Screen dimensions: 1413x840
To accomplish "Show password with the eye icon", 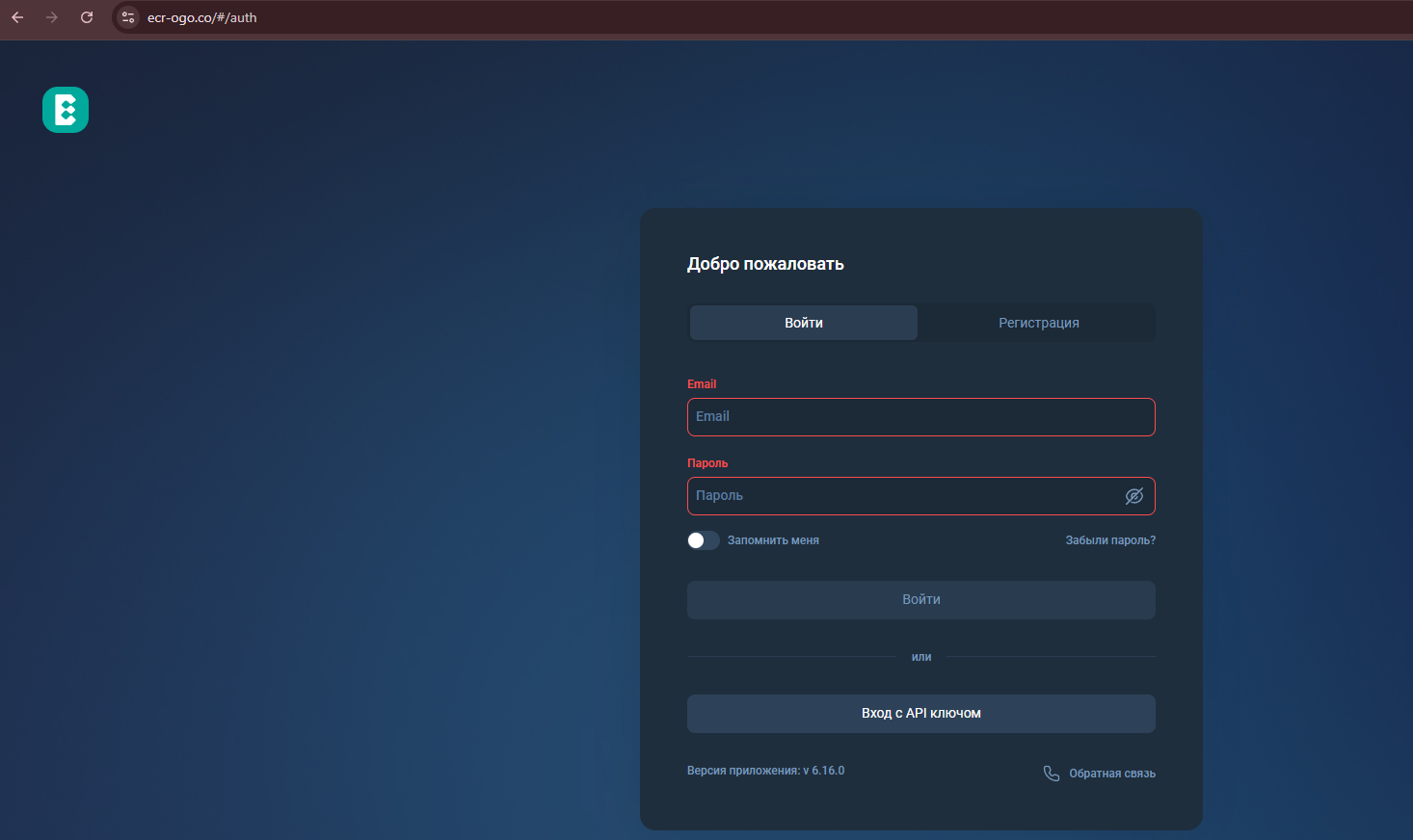I will pos(1134,496).
